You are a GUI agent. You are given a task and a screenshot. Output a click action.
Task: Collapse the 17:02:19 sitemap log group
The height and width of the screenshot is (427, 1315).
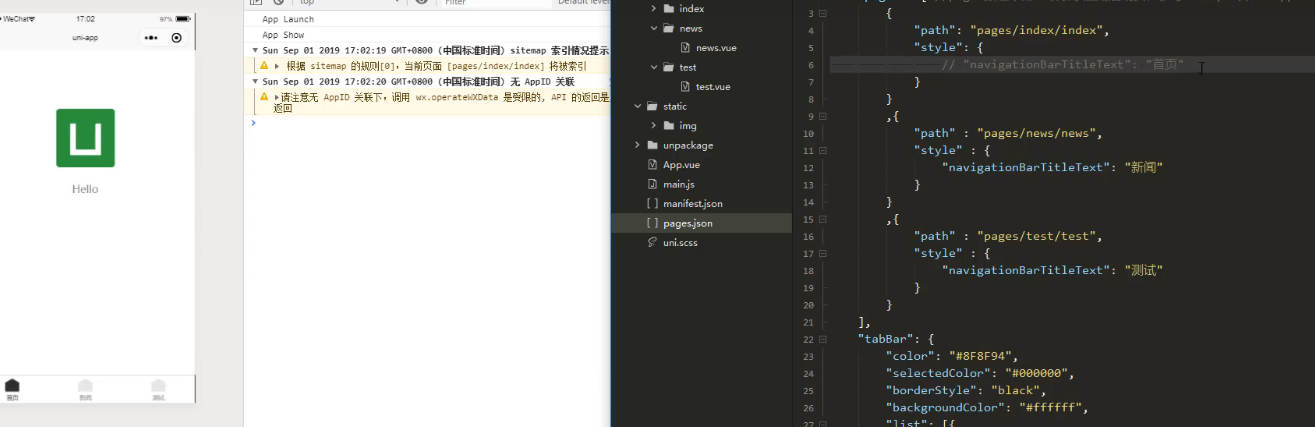256,50
